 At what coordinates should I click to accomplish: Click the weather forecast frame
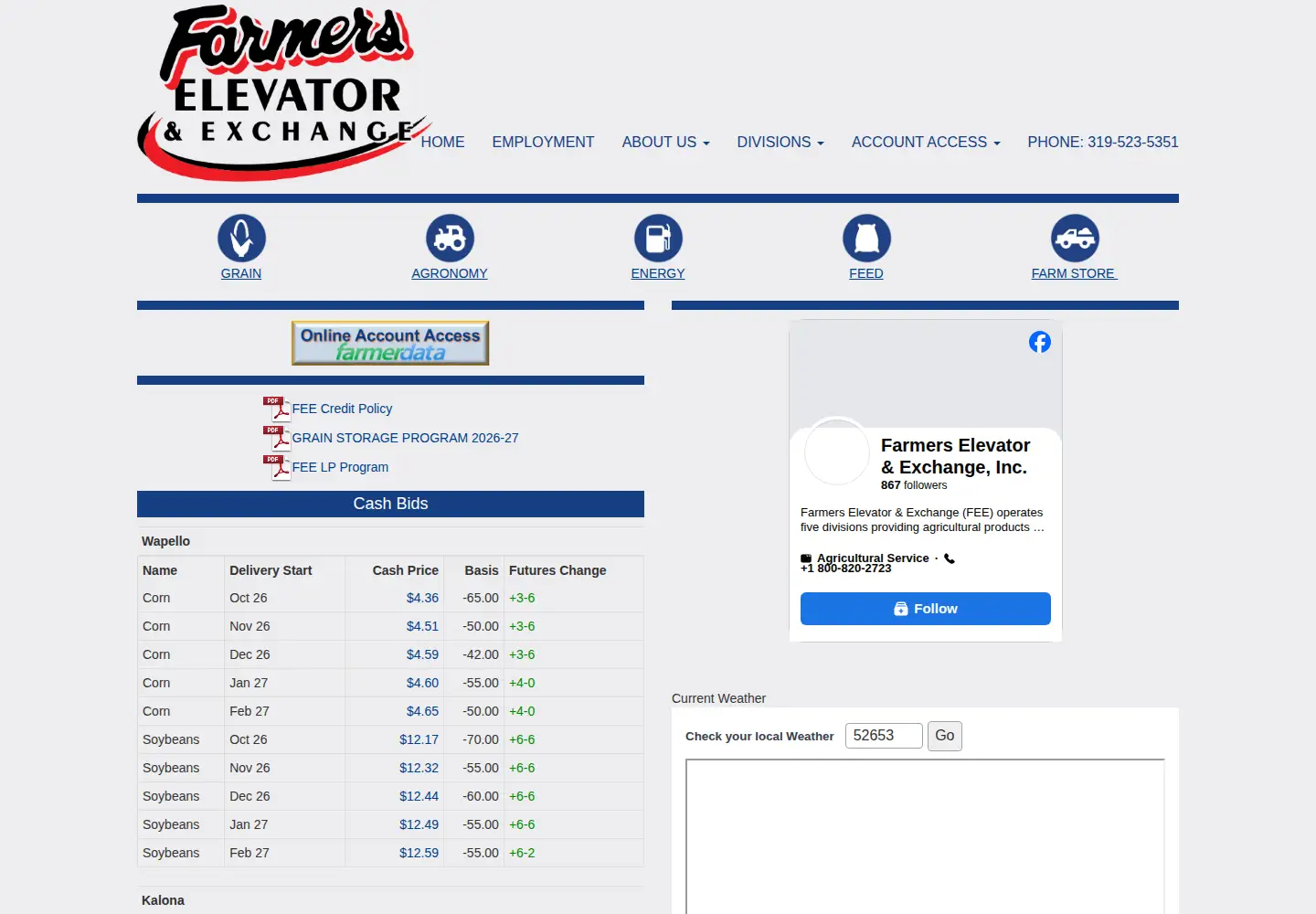pyautogui.click(x=925, y=836)
